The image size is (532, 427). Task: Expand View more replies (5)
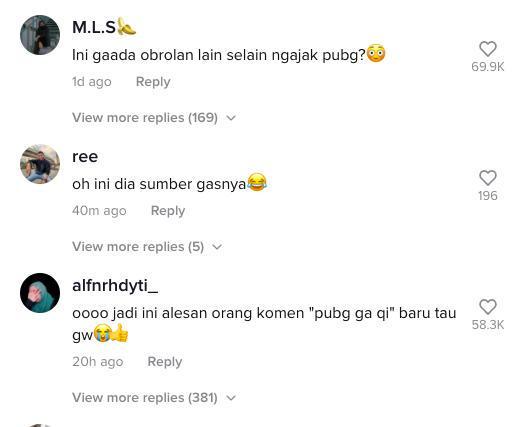click(147, 247)
